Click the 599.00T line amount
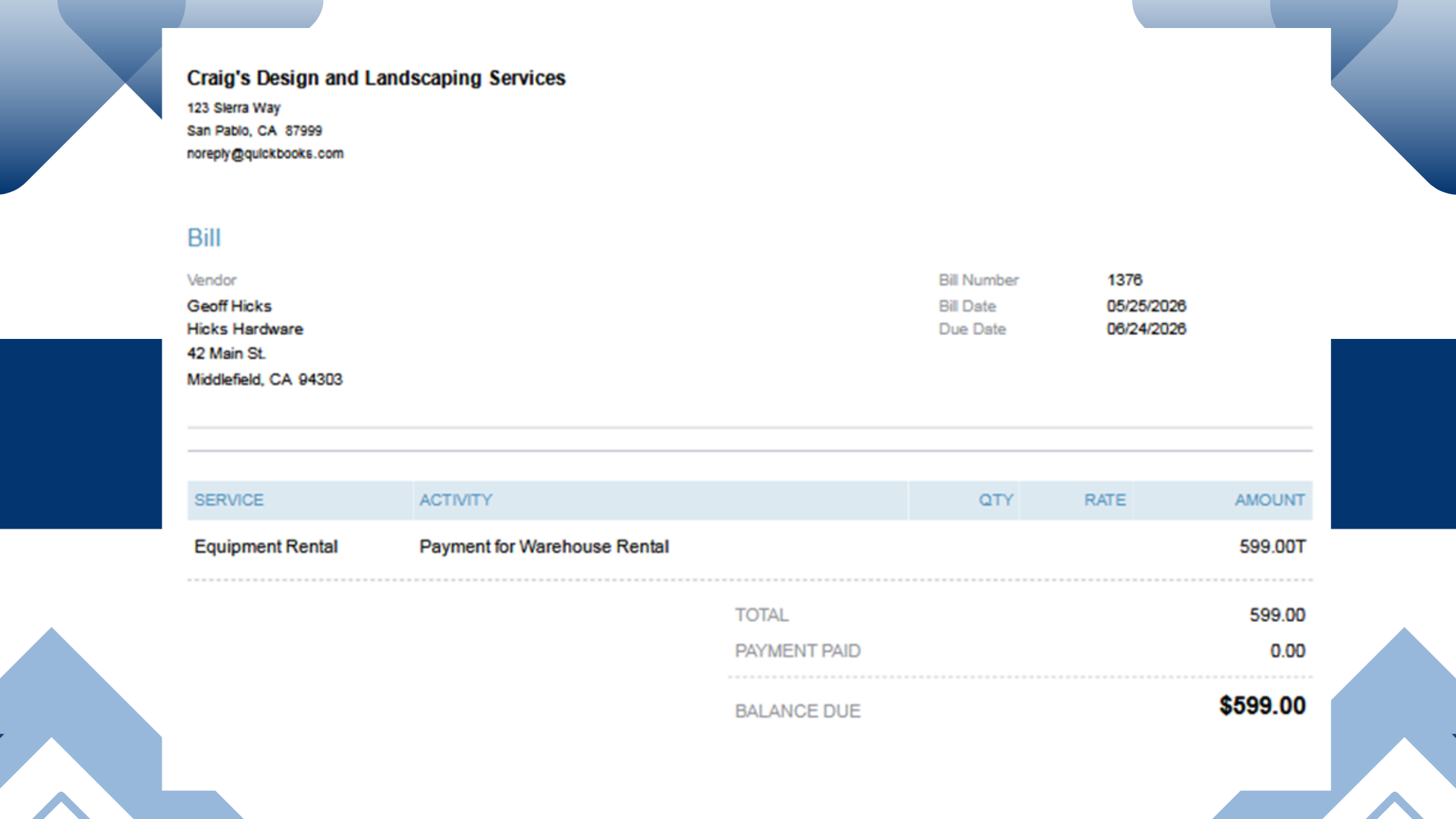 (x=1272, y=547)
